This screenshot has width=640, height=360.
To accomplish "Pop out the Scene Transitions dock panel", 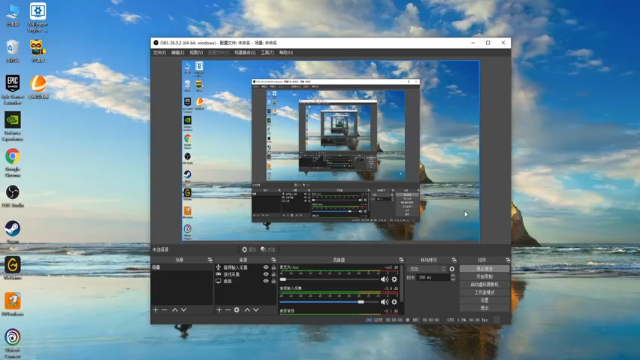I will tap(454, 260).
